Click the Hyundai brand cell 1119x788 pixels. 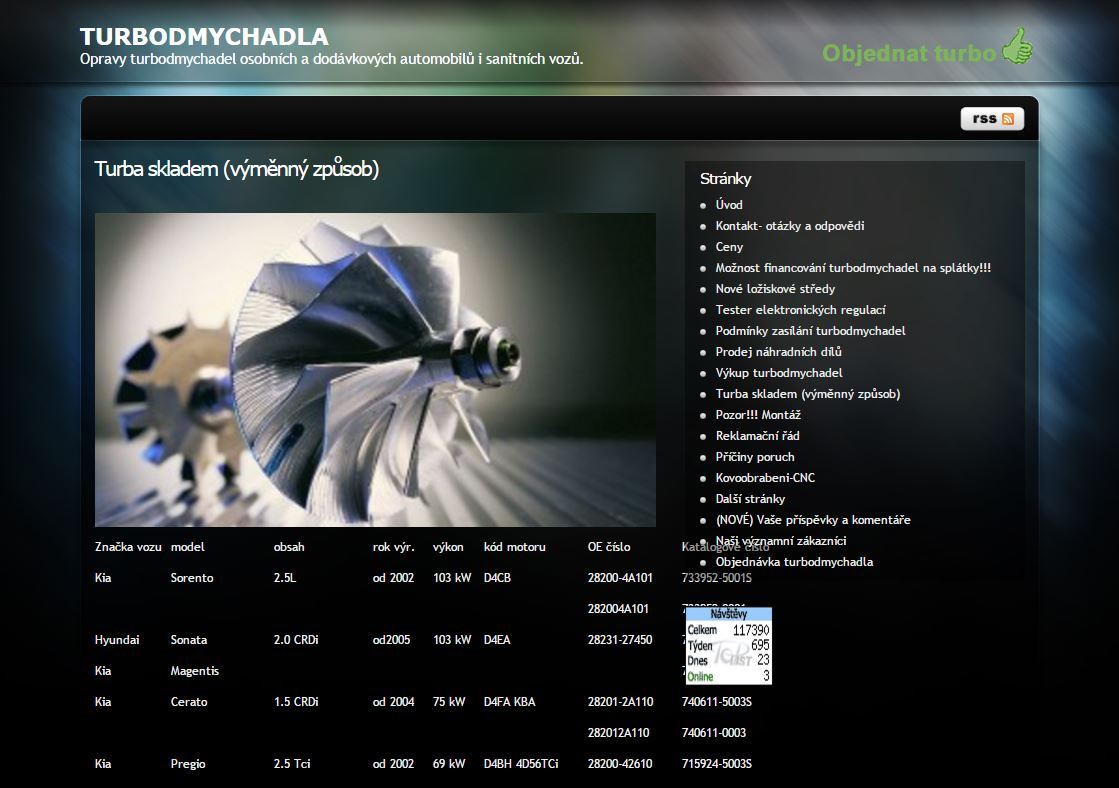117,640
